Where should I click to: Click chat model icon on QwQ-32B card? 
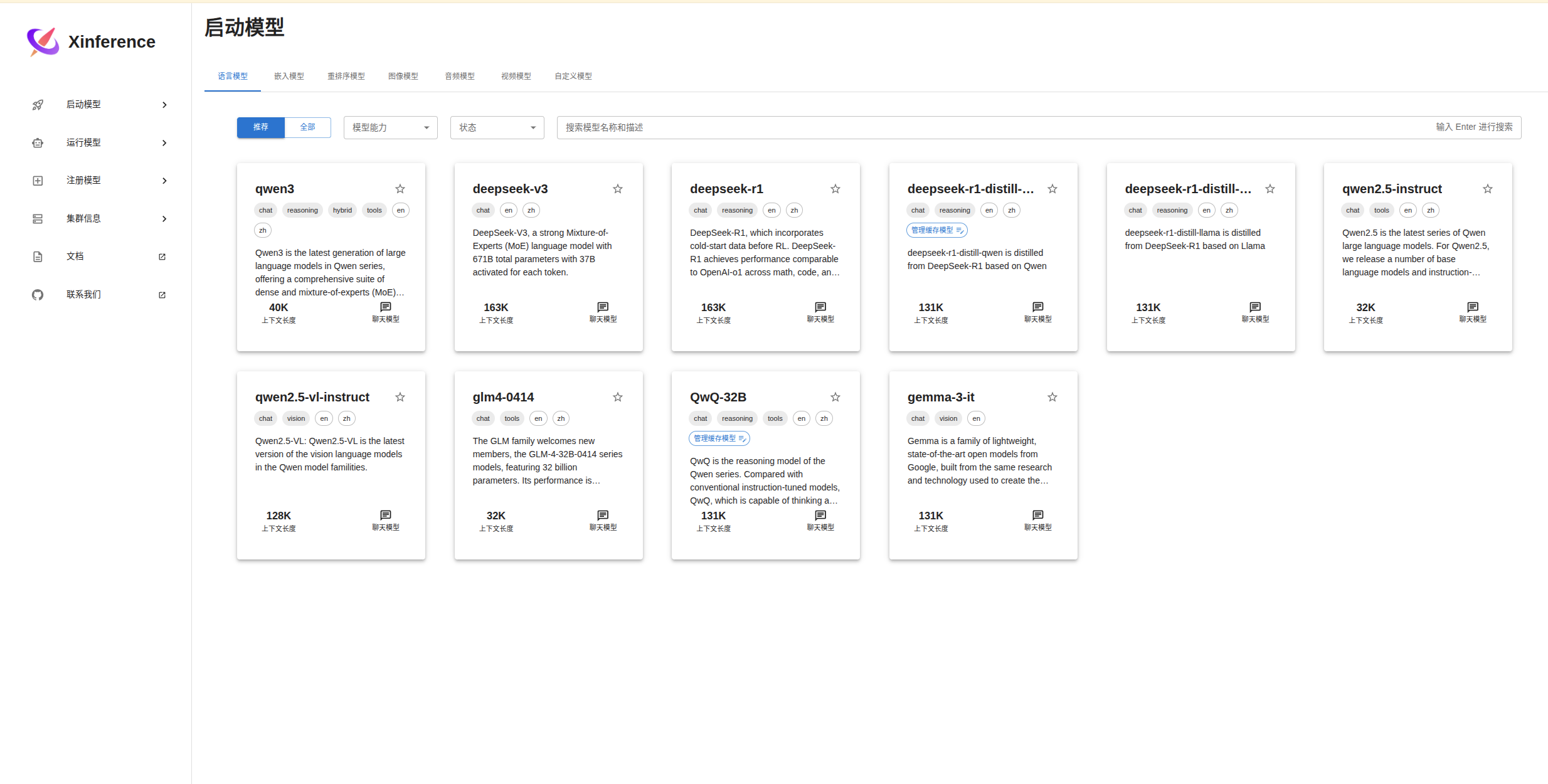pyautogui.click(x=820, y=515)
